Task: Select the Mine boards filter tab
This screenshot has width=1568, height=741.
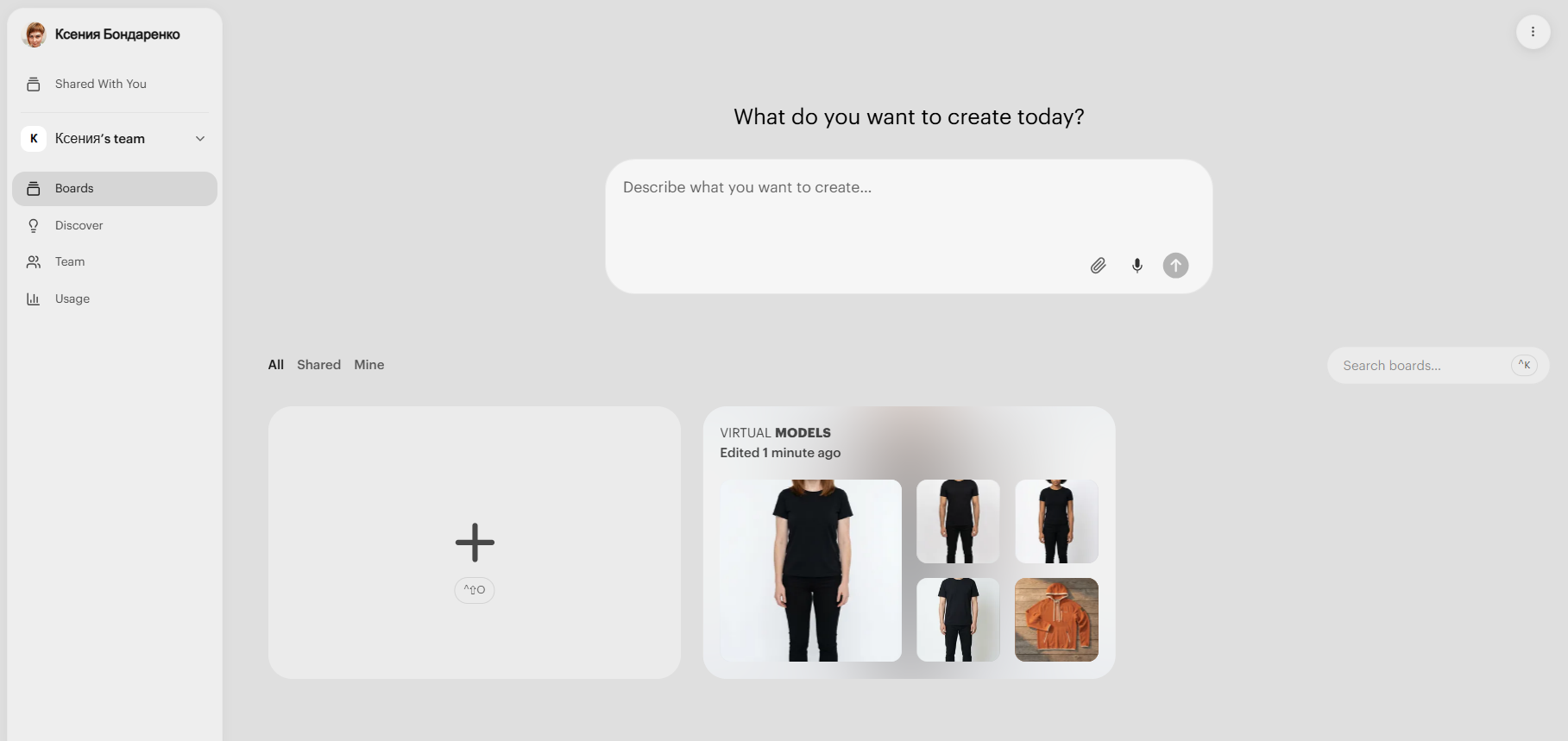Action: coord(369,365)
